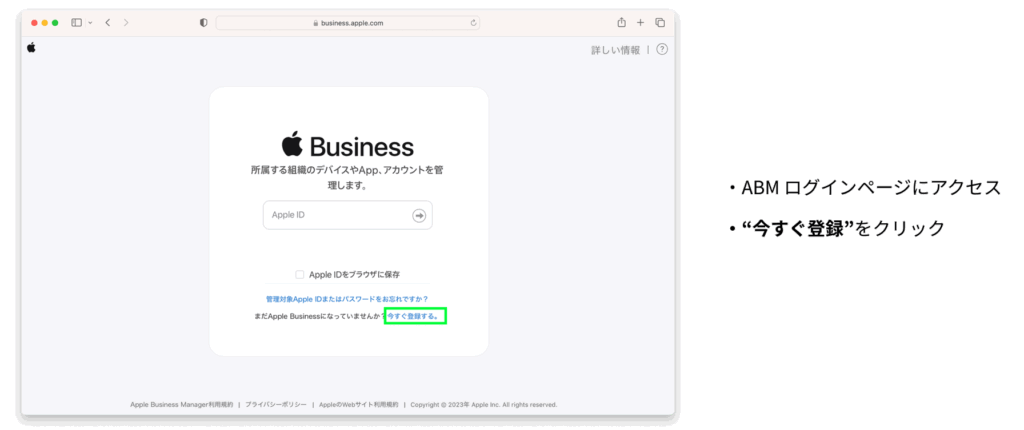
Task: Open Apple Business Manager利用規約 footer link
Action: [181, 405]
